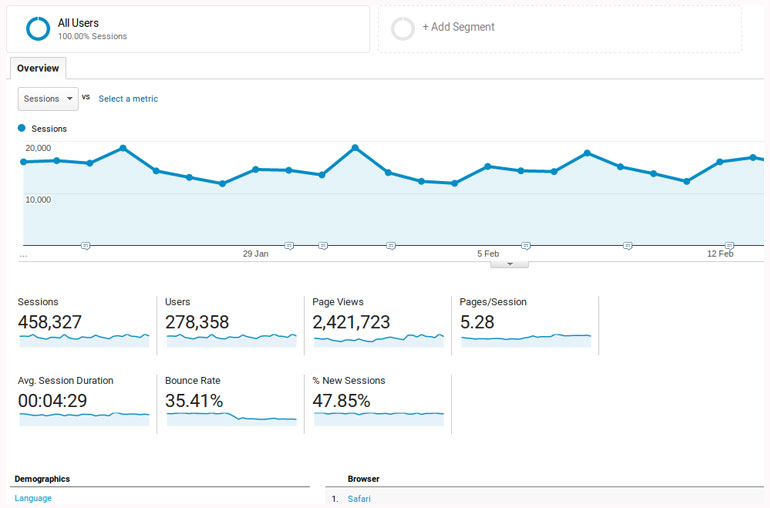The height and width of the screenshot is (508, 770).
Task: Click the Sessions sparkline under 458,327
Action: (84, 339)
